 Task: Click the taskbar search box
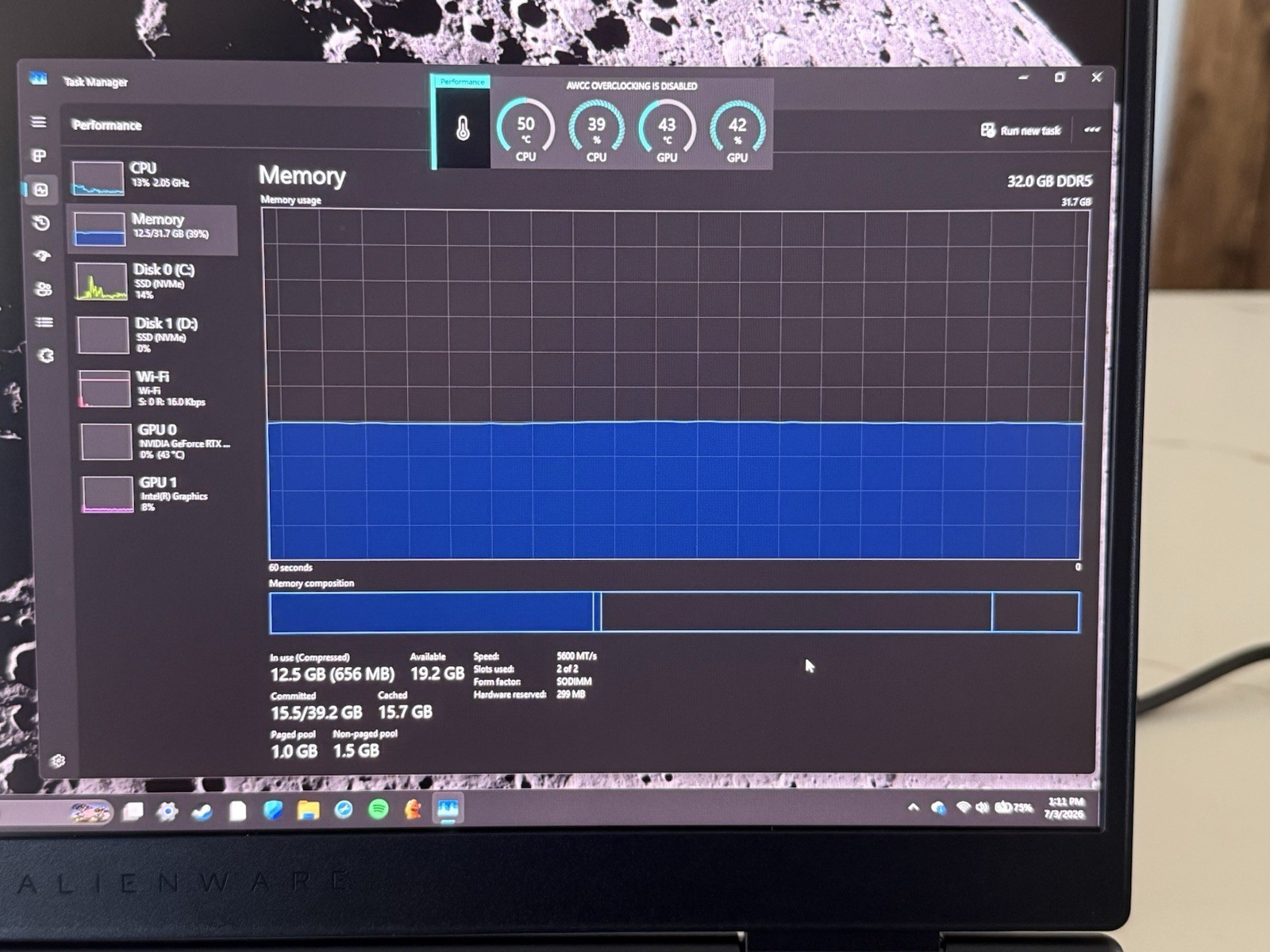pos(56,812)
